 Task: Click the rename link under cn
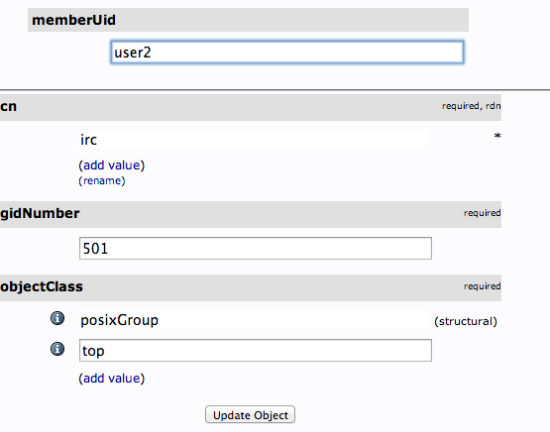(x=102, y=181)
